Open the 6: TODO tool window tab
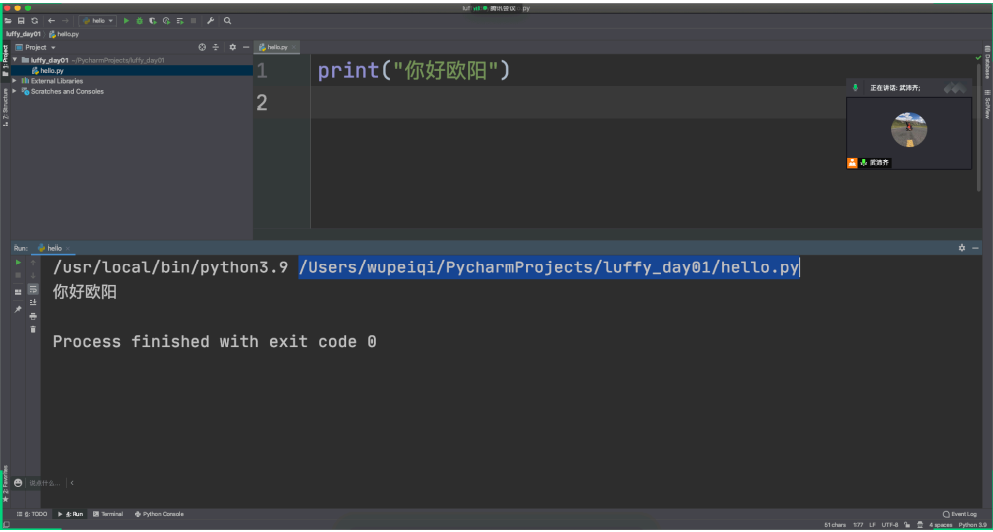 click(x=32, y=514)
